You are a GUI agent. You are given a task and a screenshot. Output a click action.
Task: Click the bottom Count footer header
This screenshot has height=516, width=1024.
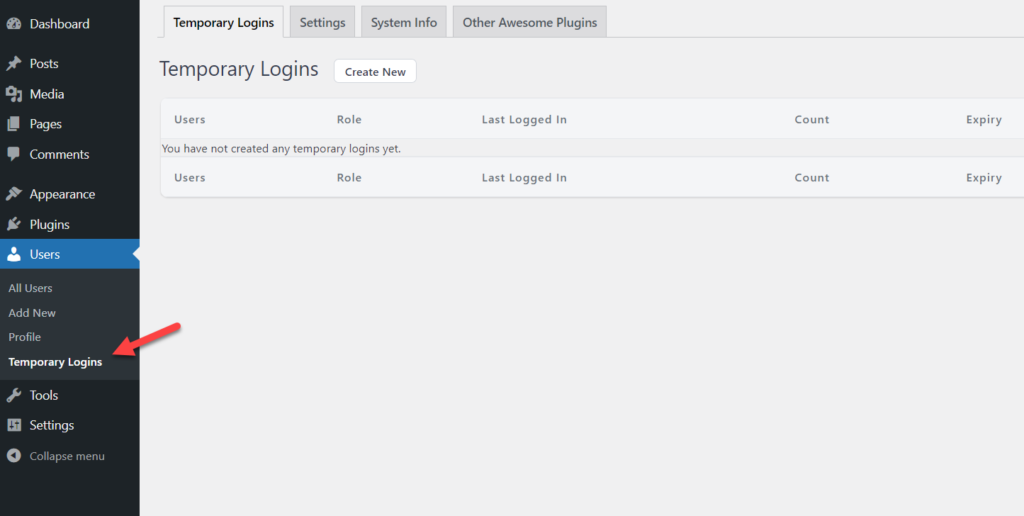[x=812, y=178]
